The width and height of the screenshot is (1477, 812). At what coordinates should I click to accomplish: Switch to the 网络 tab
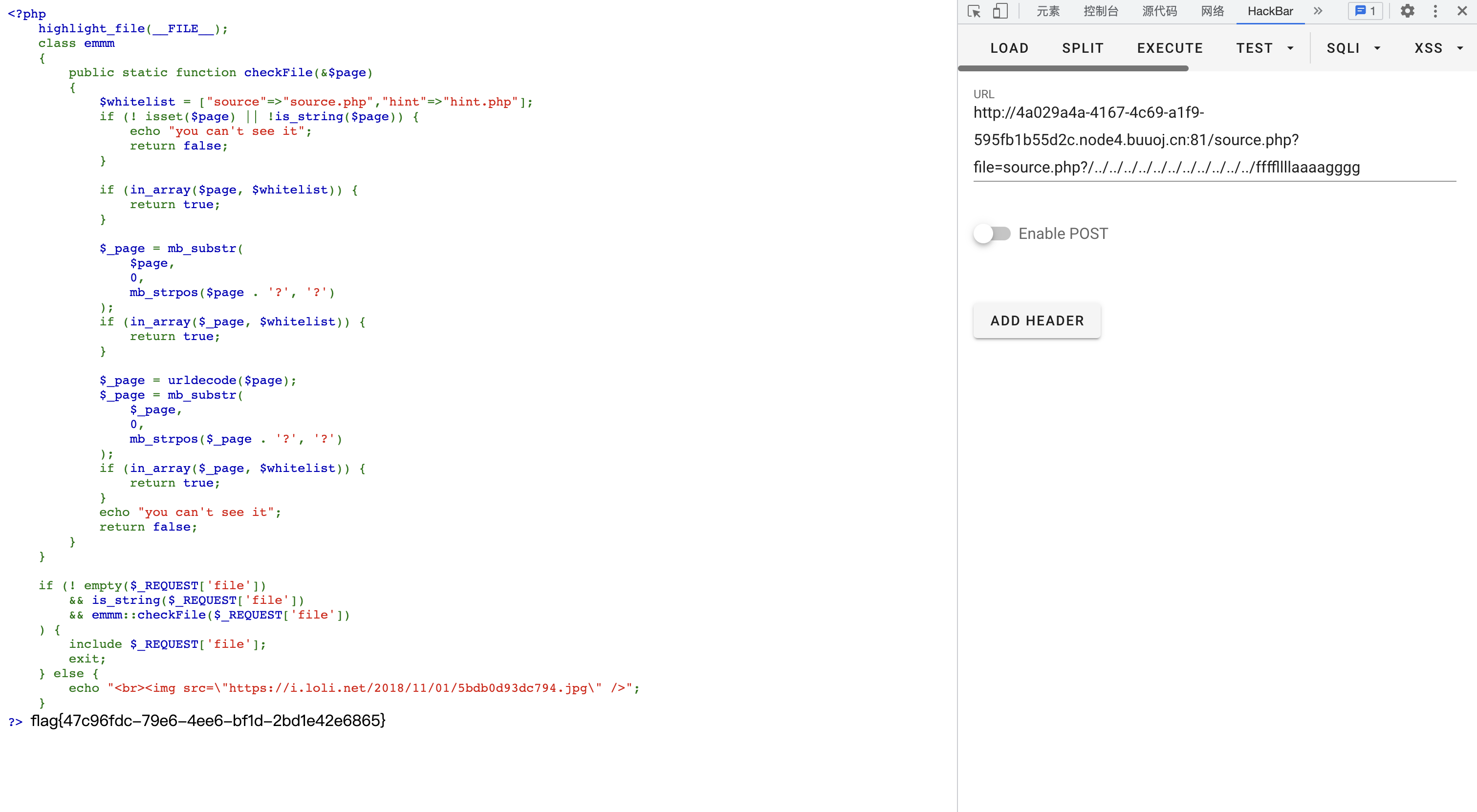click(x=1212, y=11)
